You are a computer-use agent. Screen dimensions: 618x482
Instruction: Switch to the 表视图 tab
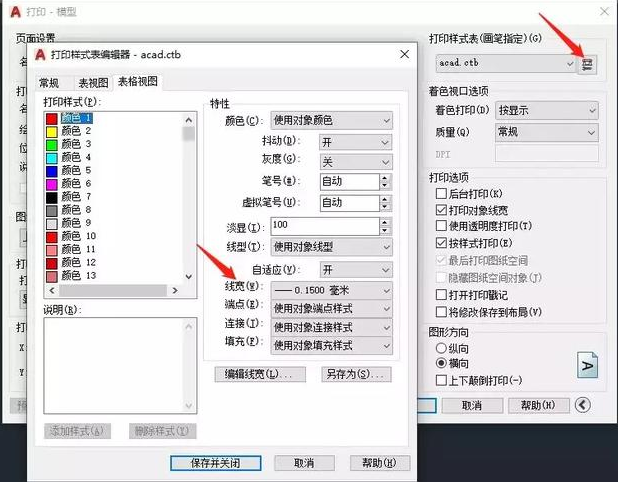pos(93,83)
